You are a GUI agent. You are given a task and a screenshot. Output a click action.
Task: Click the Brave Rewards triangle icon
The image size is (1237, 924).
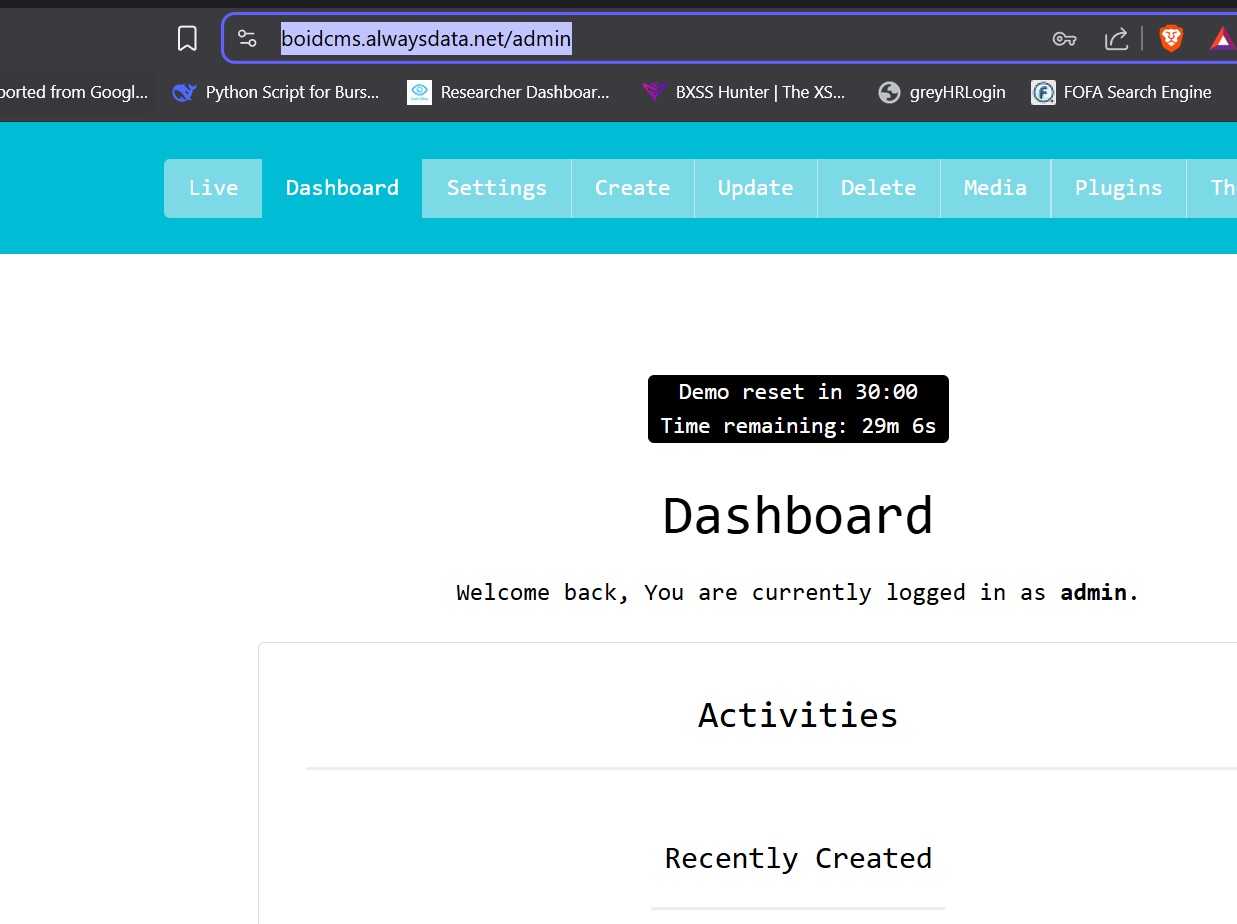[1222, 39]
